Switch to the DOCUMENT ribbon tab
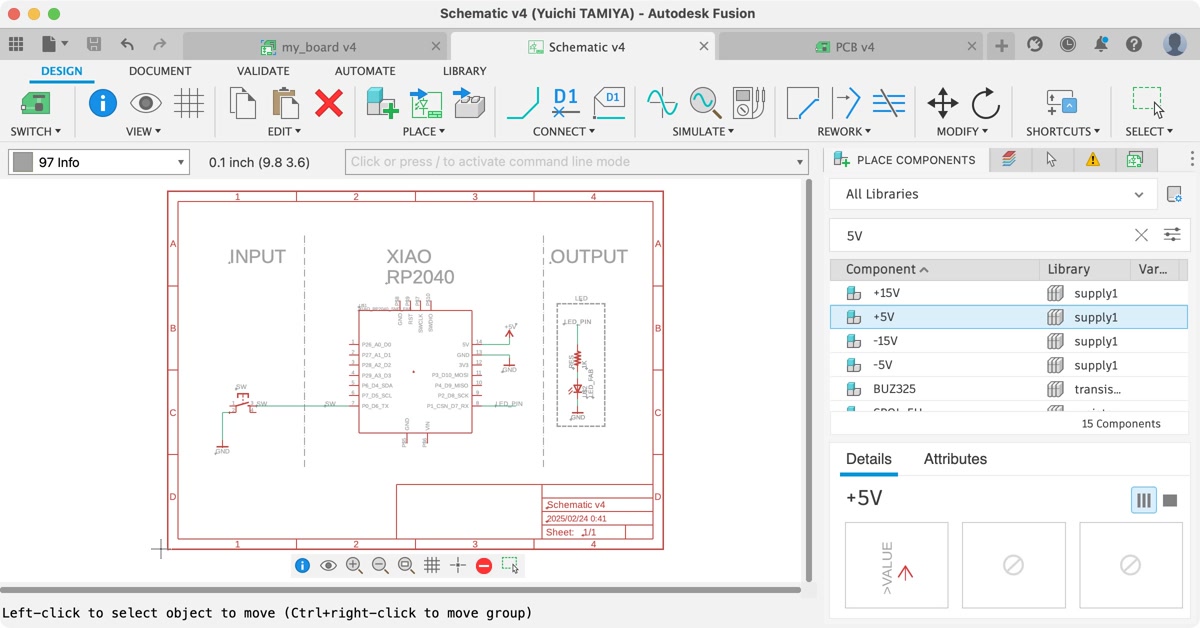1200x628 pixels. pyautogui.click(x=160, y=71)
